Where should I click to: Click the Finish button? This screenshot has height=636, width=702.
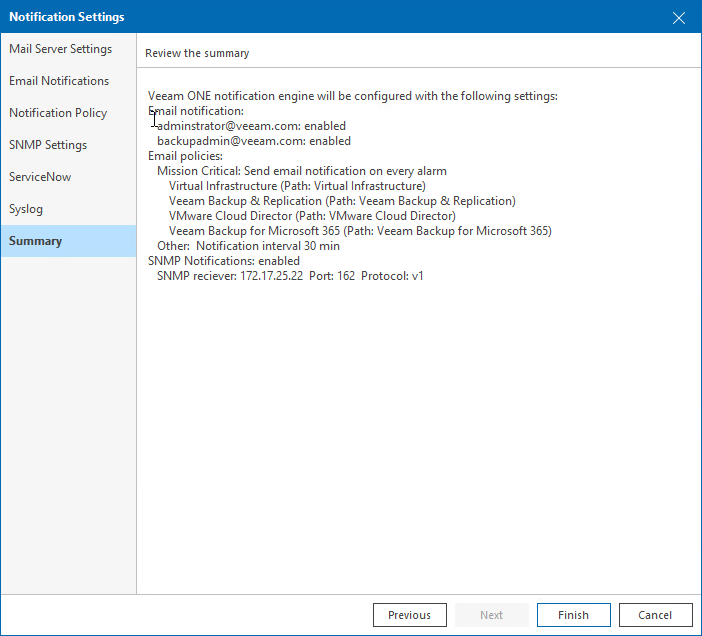(x=574, y=615)
